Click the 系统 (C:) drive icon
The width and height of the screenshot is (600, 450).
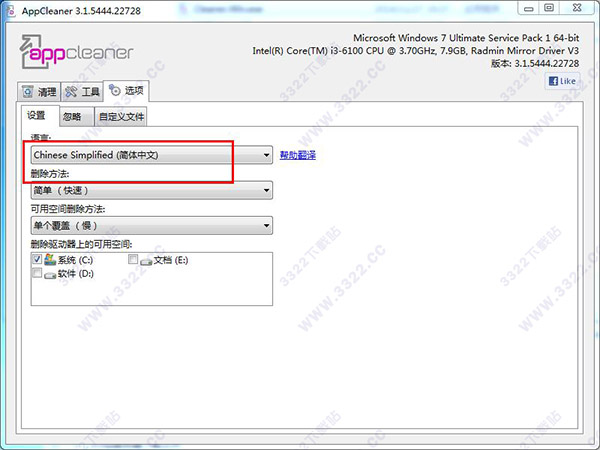tap(50, 259)
